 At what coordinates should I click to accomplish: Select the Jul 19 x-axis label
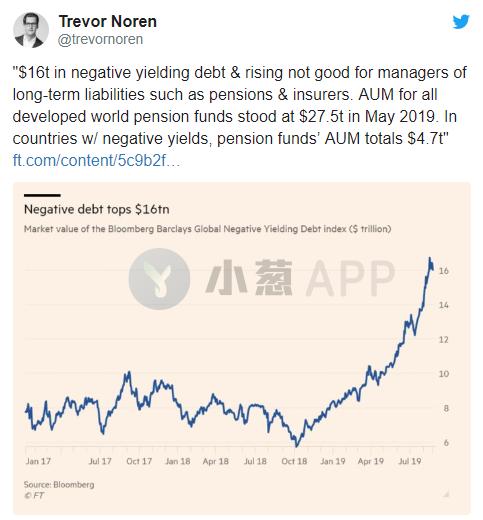pos(410,461)
